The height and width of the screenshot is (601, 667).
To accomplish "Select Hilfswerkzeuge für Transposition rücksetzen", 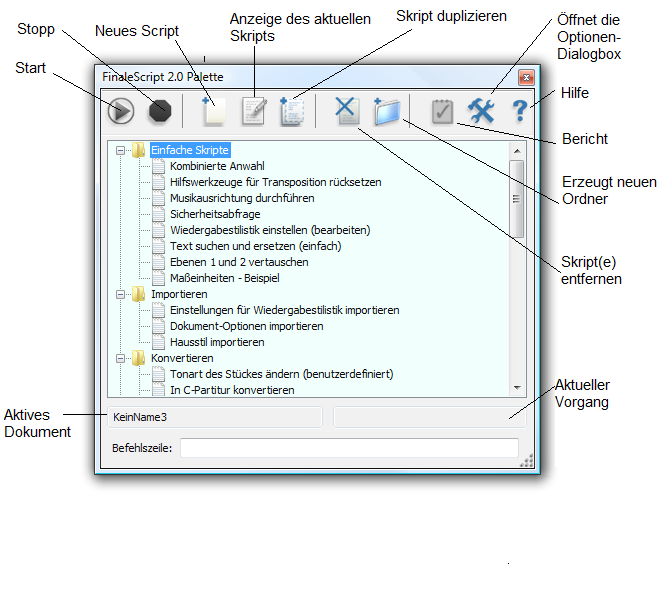I will pos(276,182).
